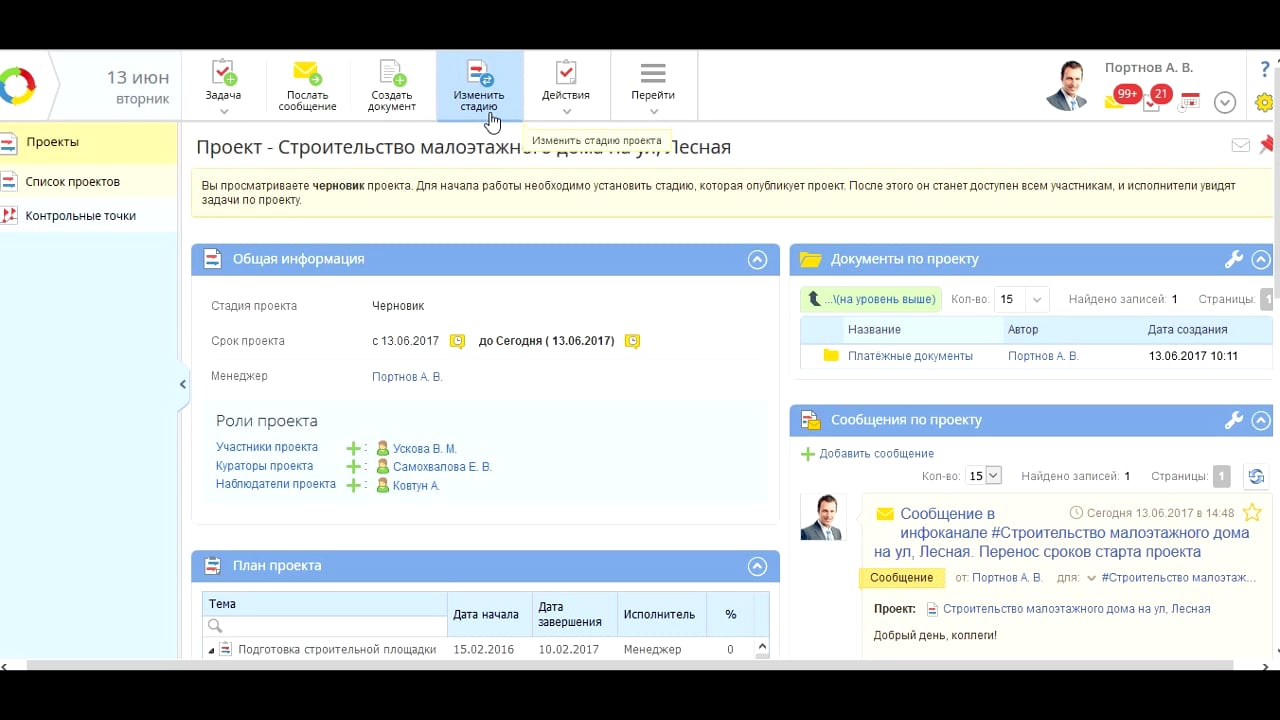This screenshot has width=1280, height=720.
Task: Collapse the left sidebar with the arrow handle
Action: pyautogui.click(x=183, y=384)
